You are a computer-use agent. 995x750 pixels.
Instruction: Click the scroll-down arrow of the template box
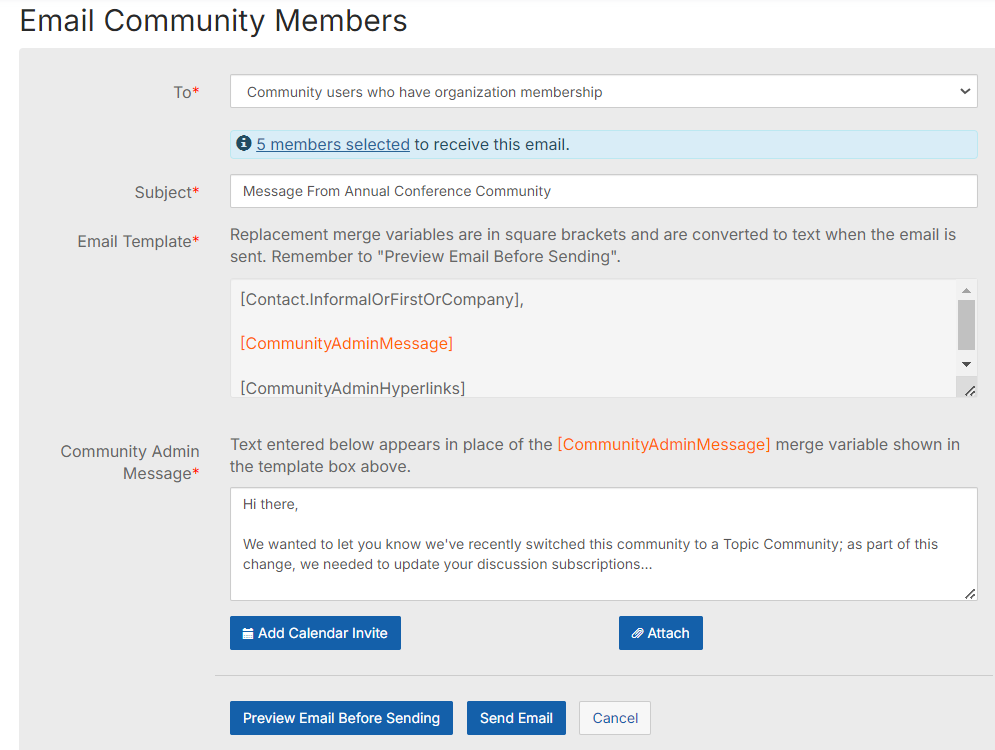(966, 363)
